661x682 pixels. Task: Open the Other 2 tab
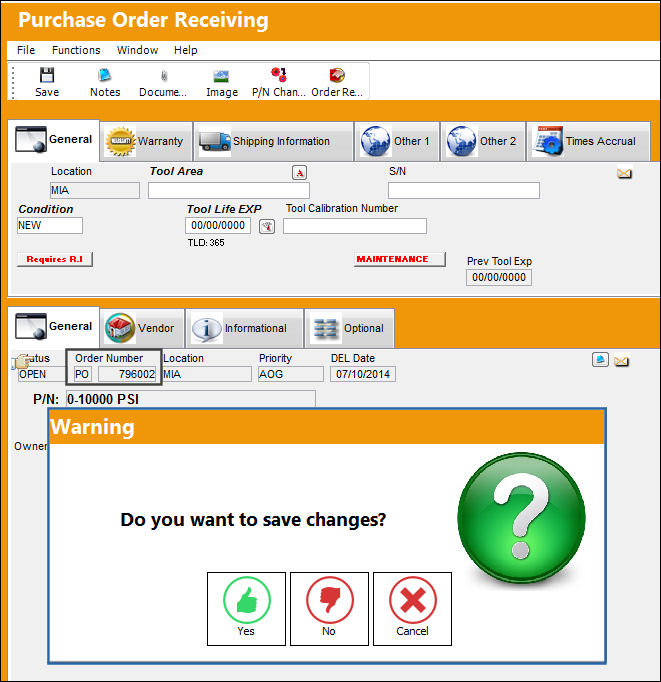[483, 141]
